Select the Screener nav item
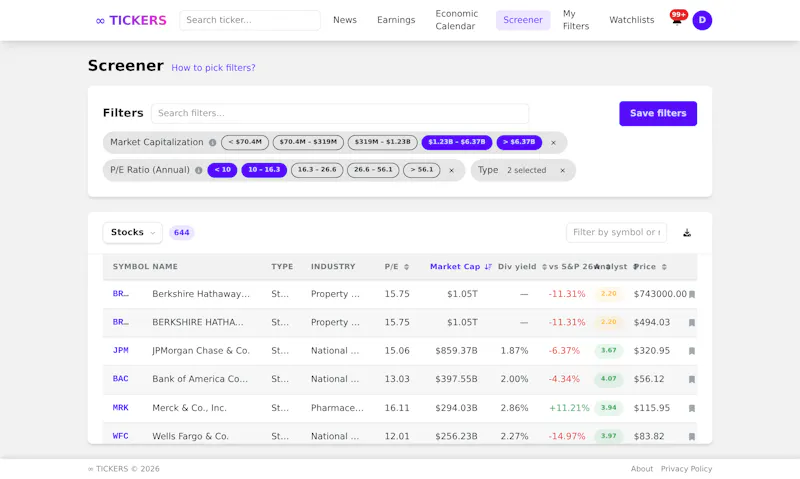Image resolution: width=800 pixels, height=479 pixels. tap(523, 20)
